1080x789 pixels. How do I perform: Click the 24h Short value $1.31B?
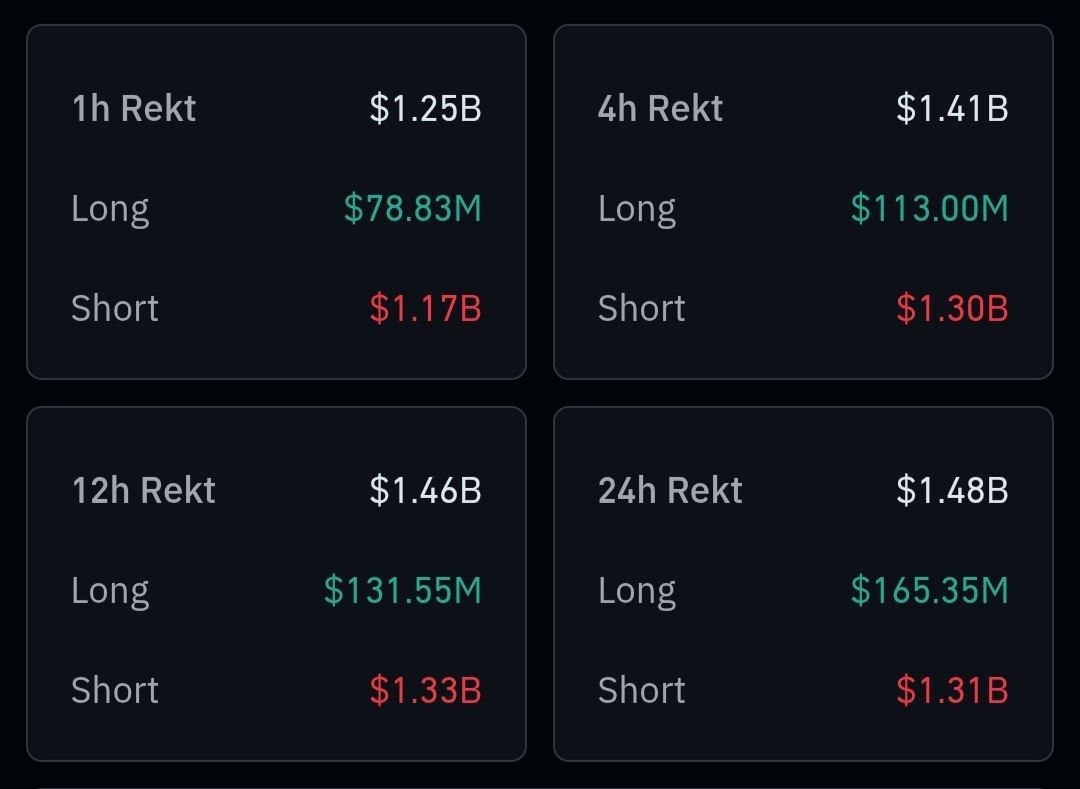click(953, 690)
